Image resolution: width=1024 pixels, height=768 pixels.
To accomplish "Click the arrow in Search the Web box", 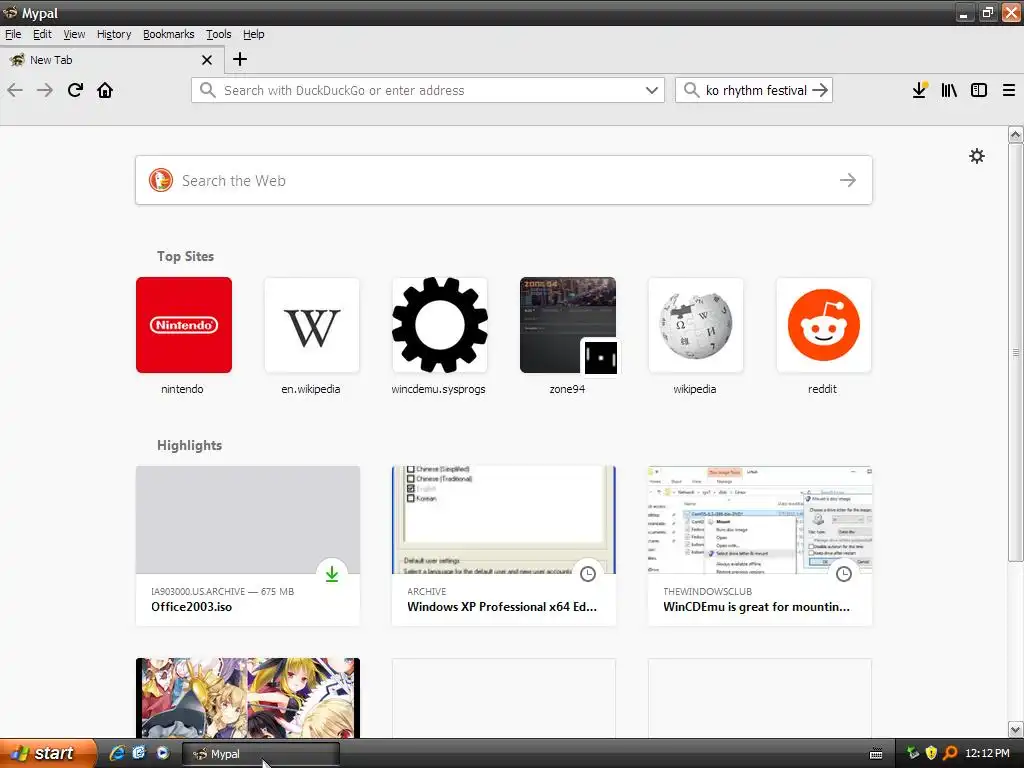I will 848,180.
